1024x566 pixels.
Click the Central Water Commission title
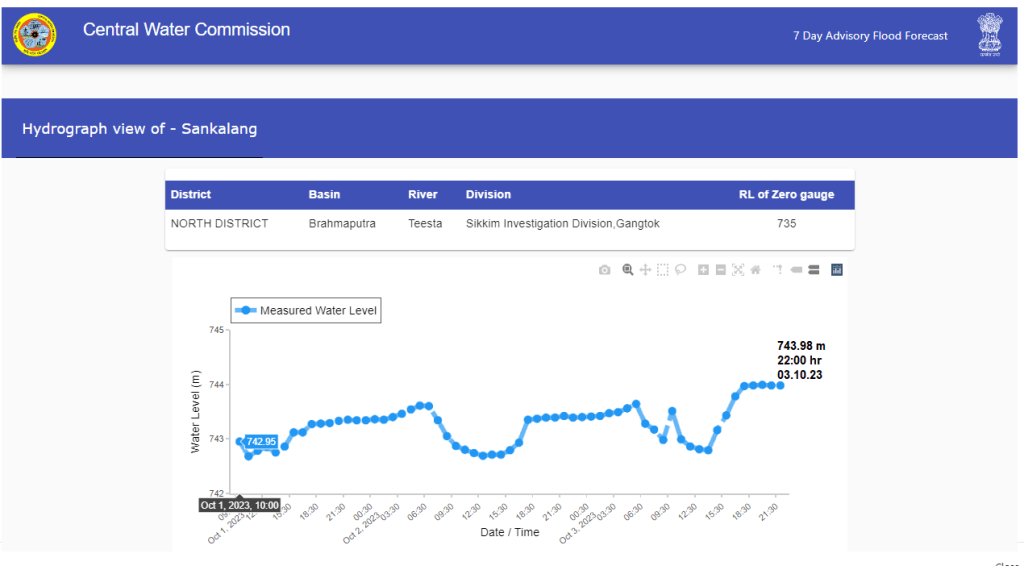pyautogui.click(x=186, y=30)
